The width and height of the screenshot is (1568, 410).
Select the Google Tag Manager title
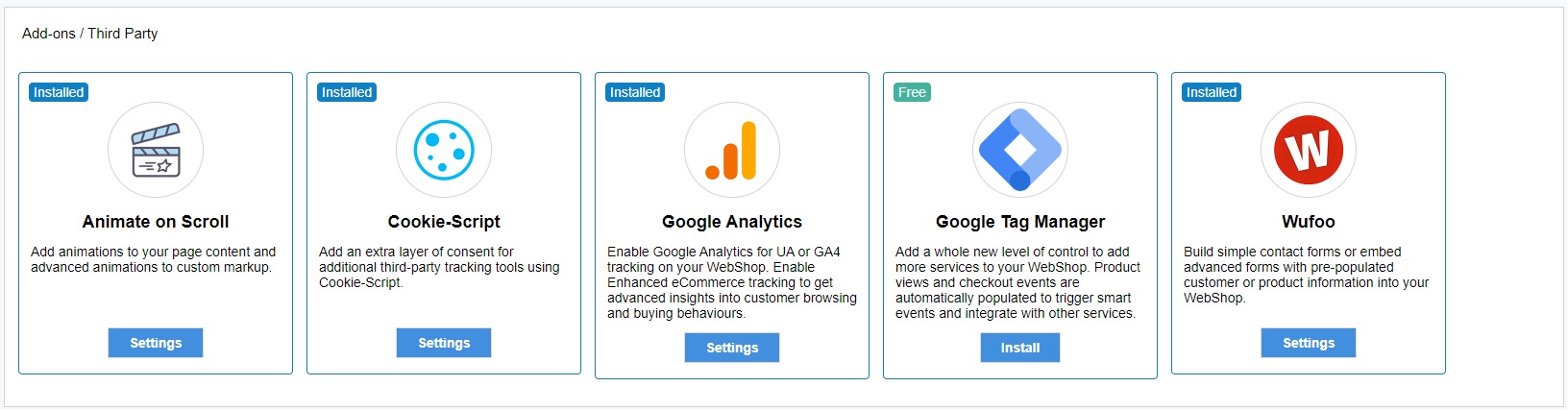coord(1020,222)
